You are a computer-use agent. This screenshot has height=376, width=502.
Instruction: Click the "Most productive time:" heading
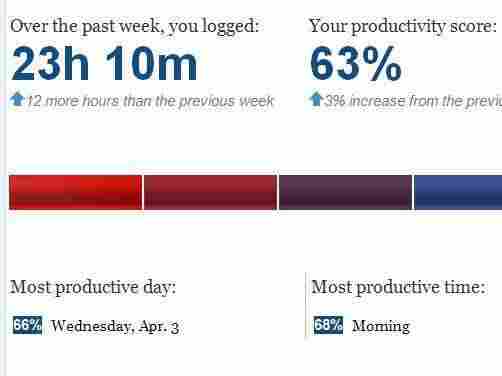click(x=398, y=287)
